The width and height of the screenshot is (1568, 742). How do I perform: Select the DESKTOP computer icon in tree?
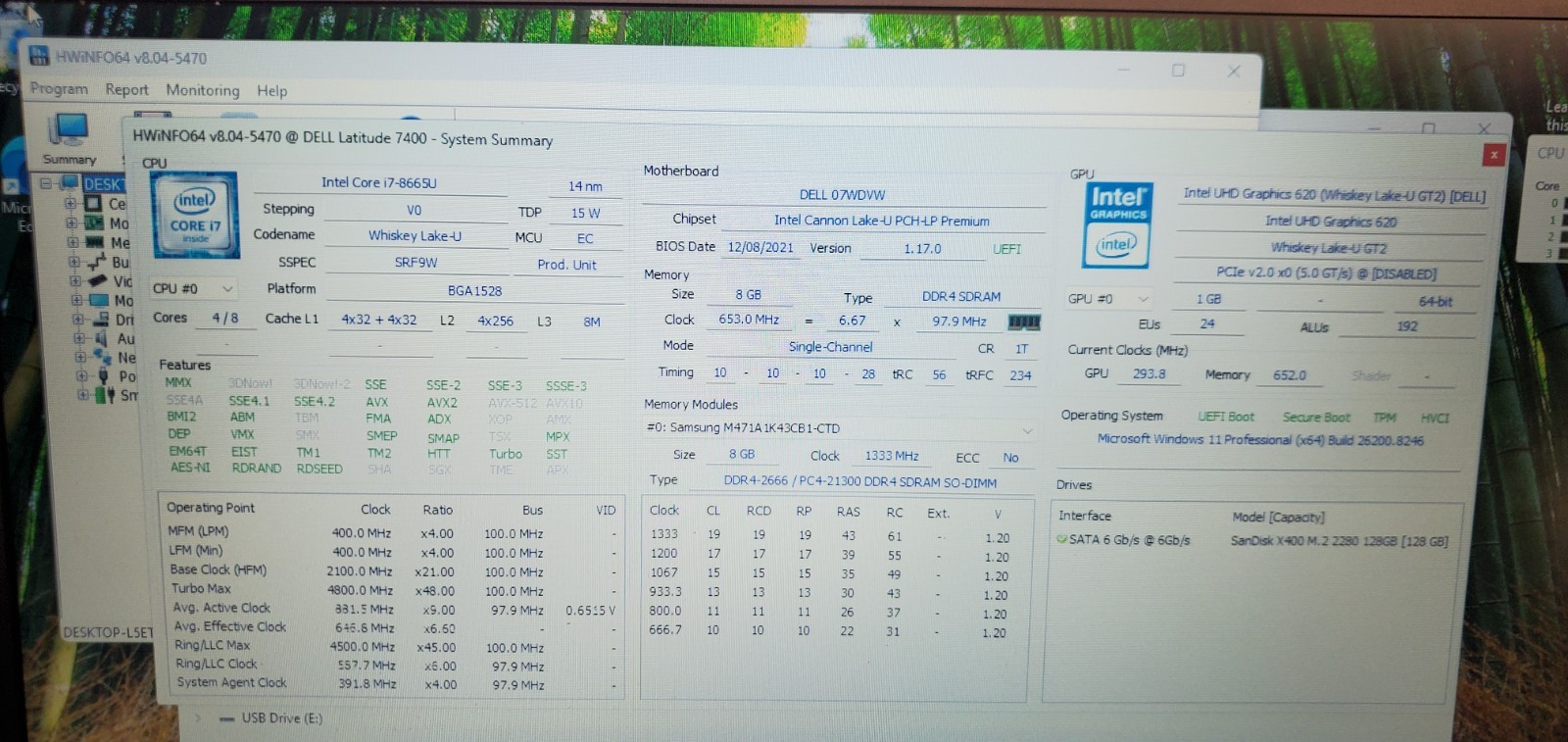point(70,183)
